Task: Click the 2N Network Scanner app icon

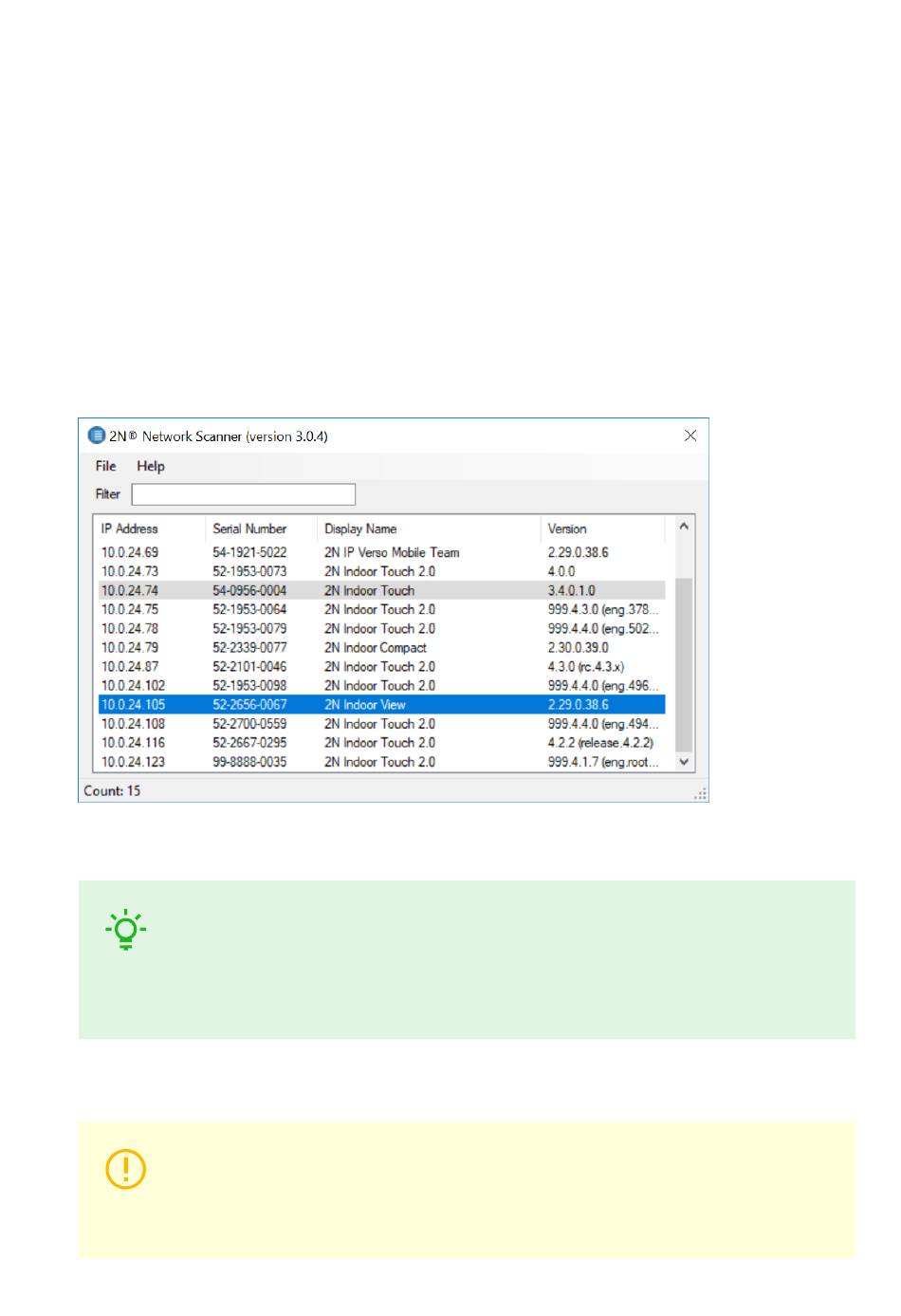Action: click(x=96, y=436)
